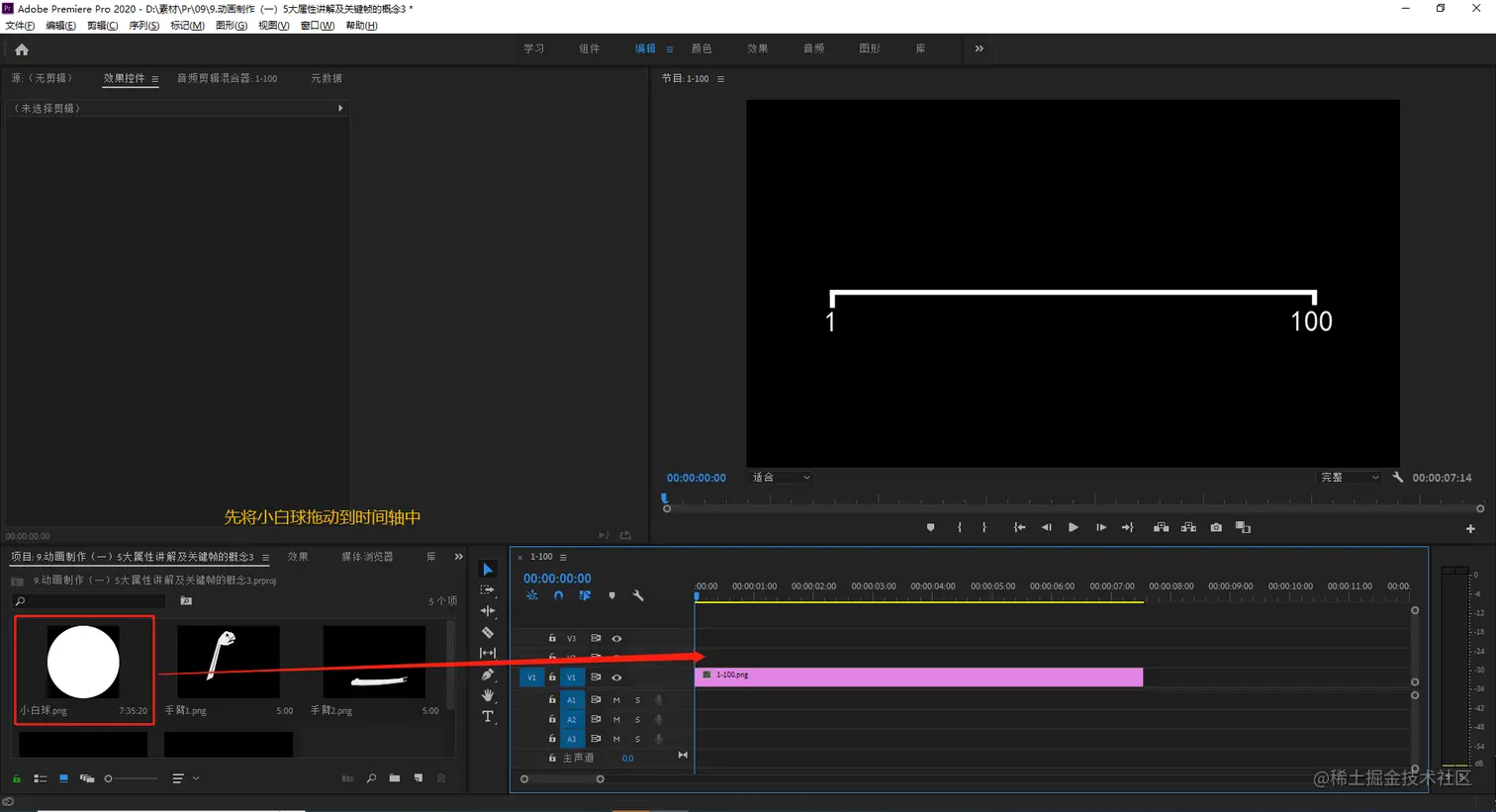This screenshot has width=1496, height=812.
Task: Select the Ripple Edit tool
Action: pyautogui.click(x=487, y=611)
